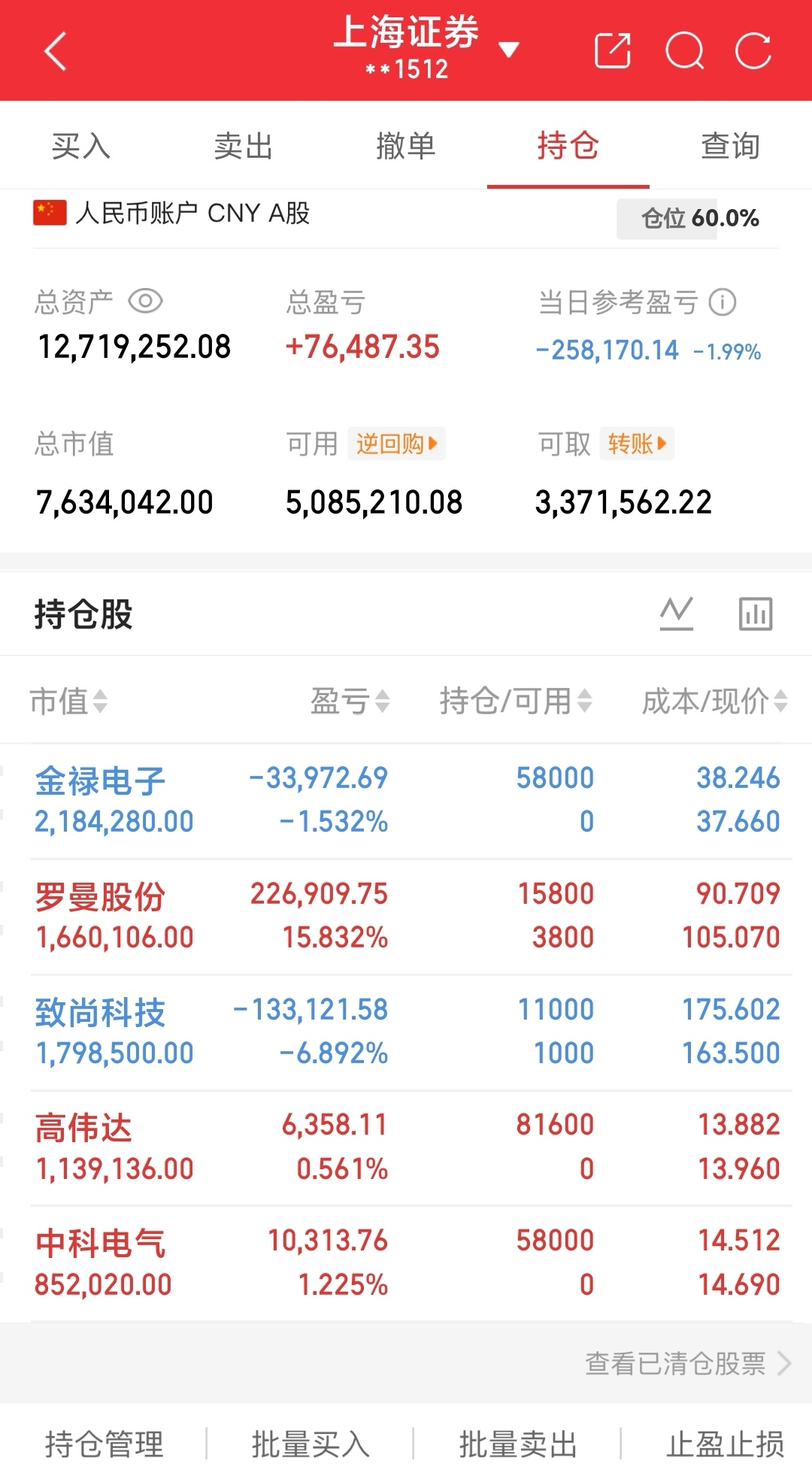Tap the 转账 transfer button

tap(637, 444)
